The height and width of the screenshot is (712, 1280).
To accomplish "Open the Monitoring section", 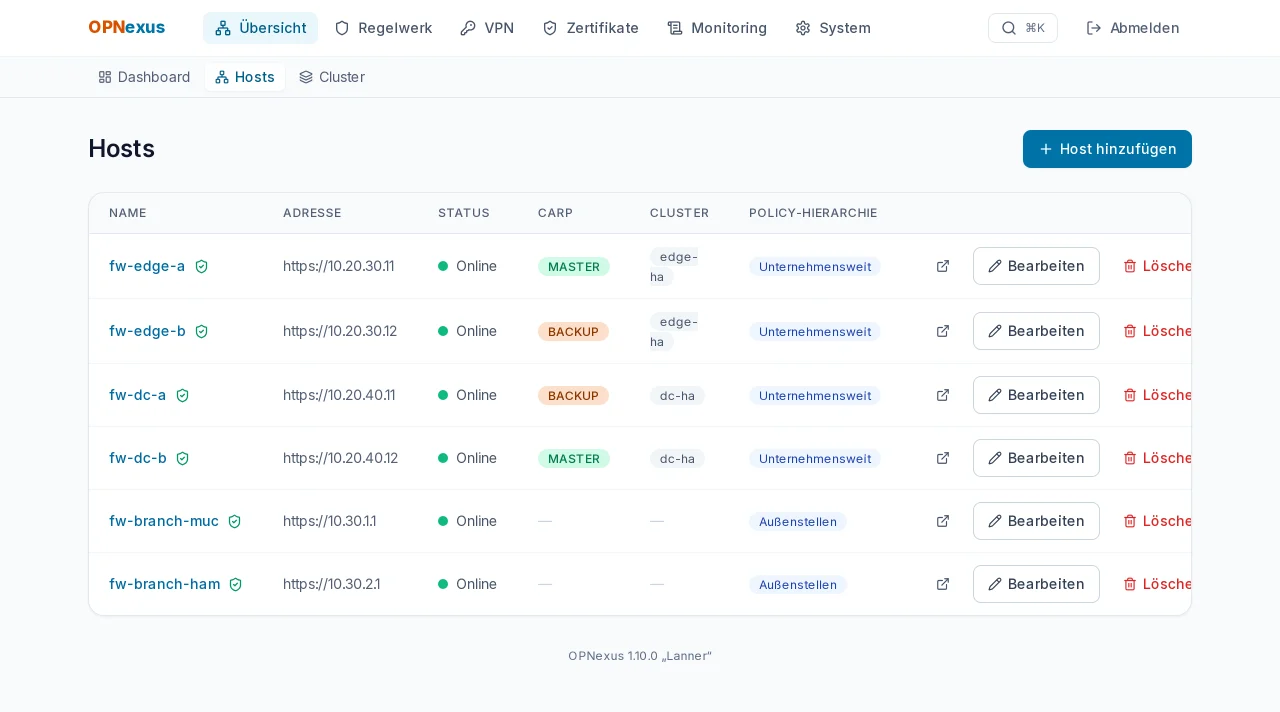I will click(x=717, y=28).
